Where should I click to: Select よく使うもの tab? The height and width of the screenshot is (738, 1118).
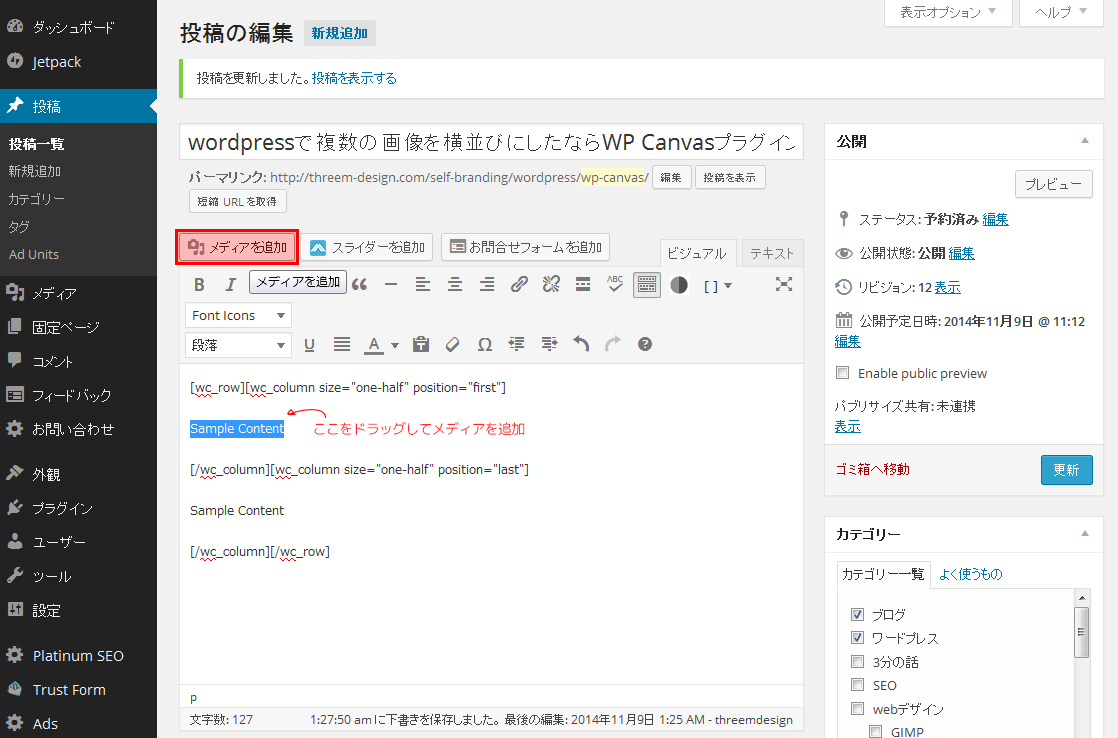[970, 574]
